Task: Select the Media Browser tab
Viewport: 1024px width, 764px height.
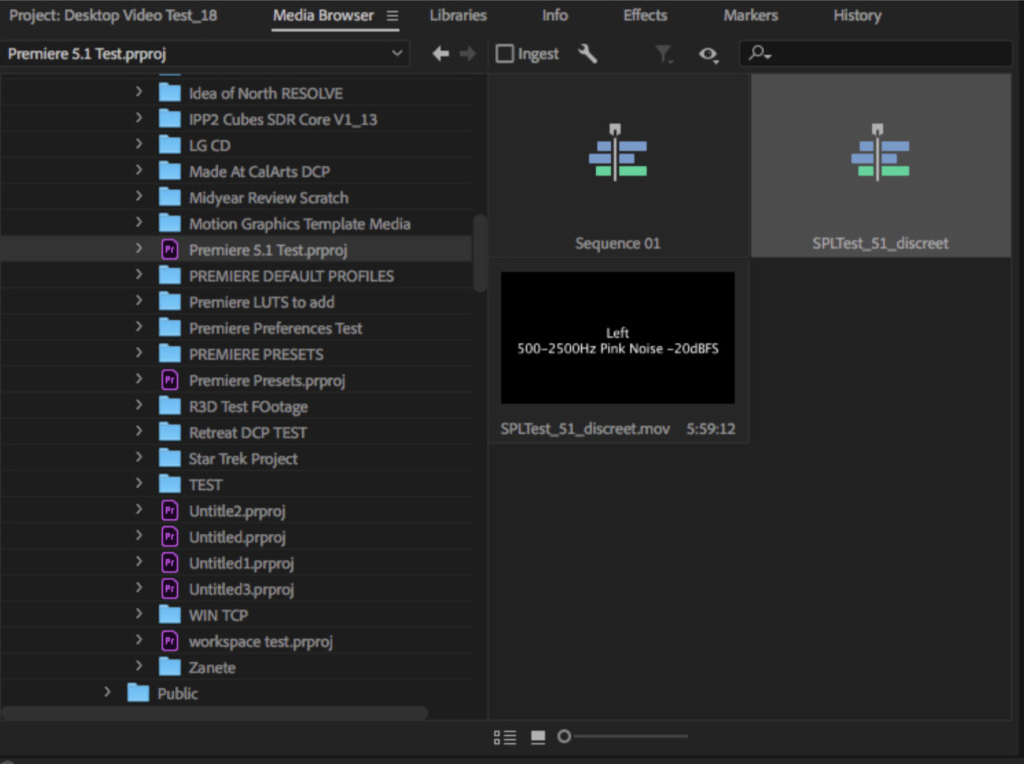Action: (323, 16)
